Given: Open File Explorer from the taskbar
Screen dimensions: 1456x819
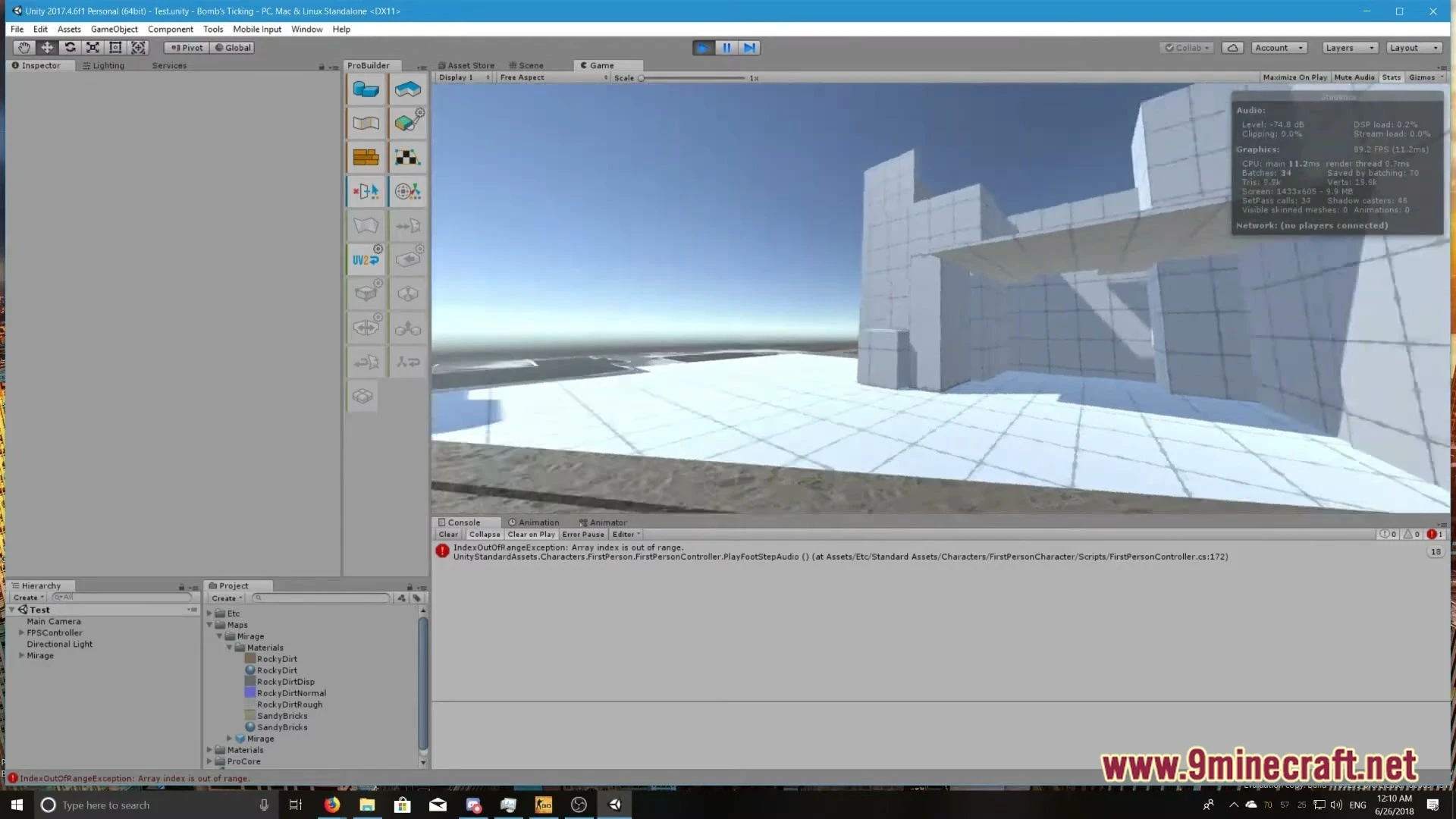Looking at the screenshot, I should tap(367, 805).
